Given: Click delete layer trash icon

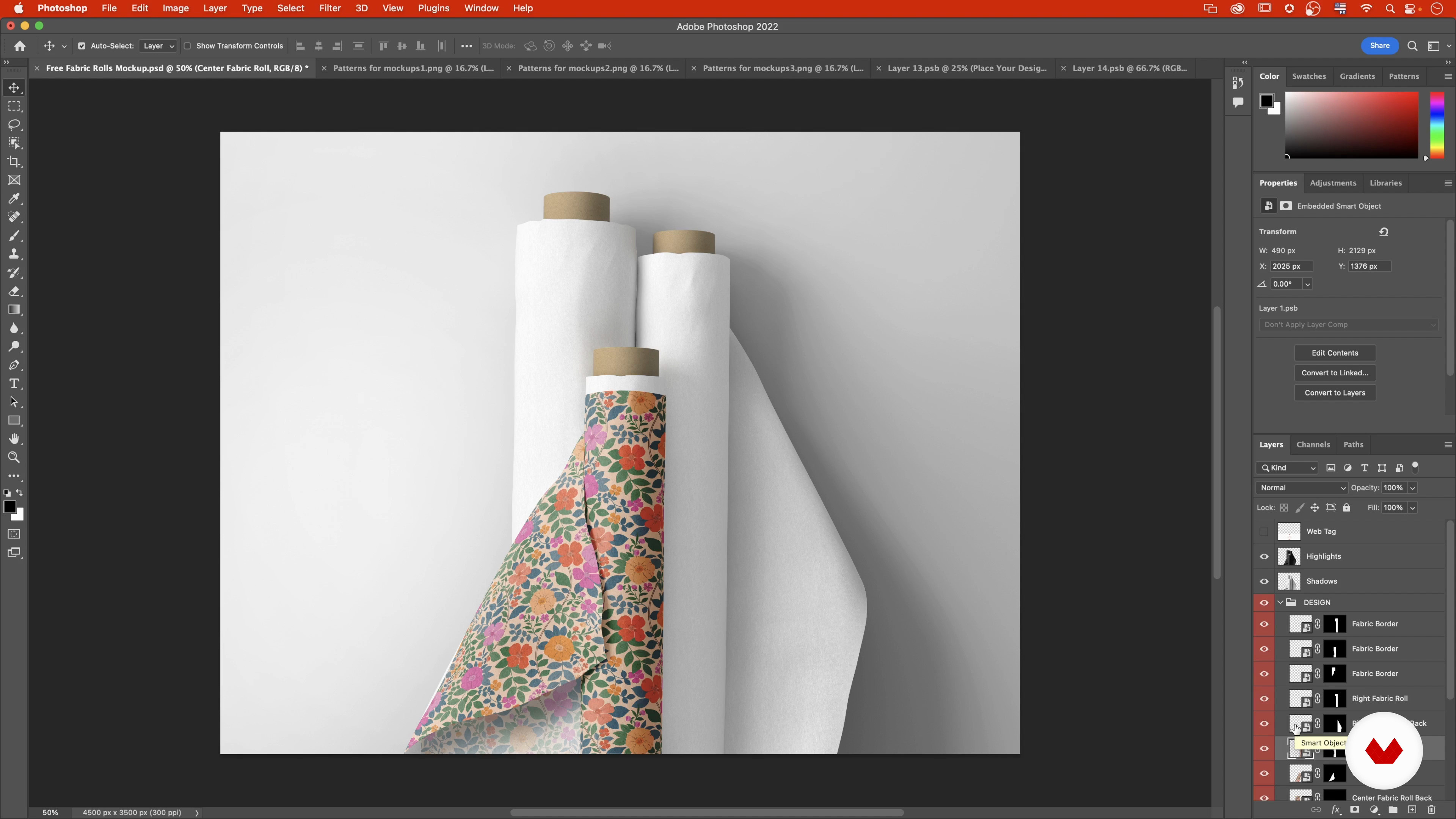Looking at the screenshot, I should pyautogui.click(x=1431, y=810).
